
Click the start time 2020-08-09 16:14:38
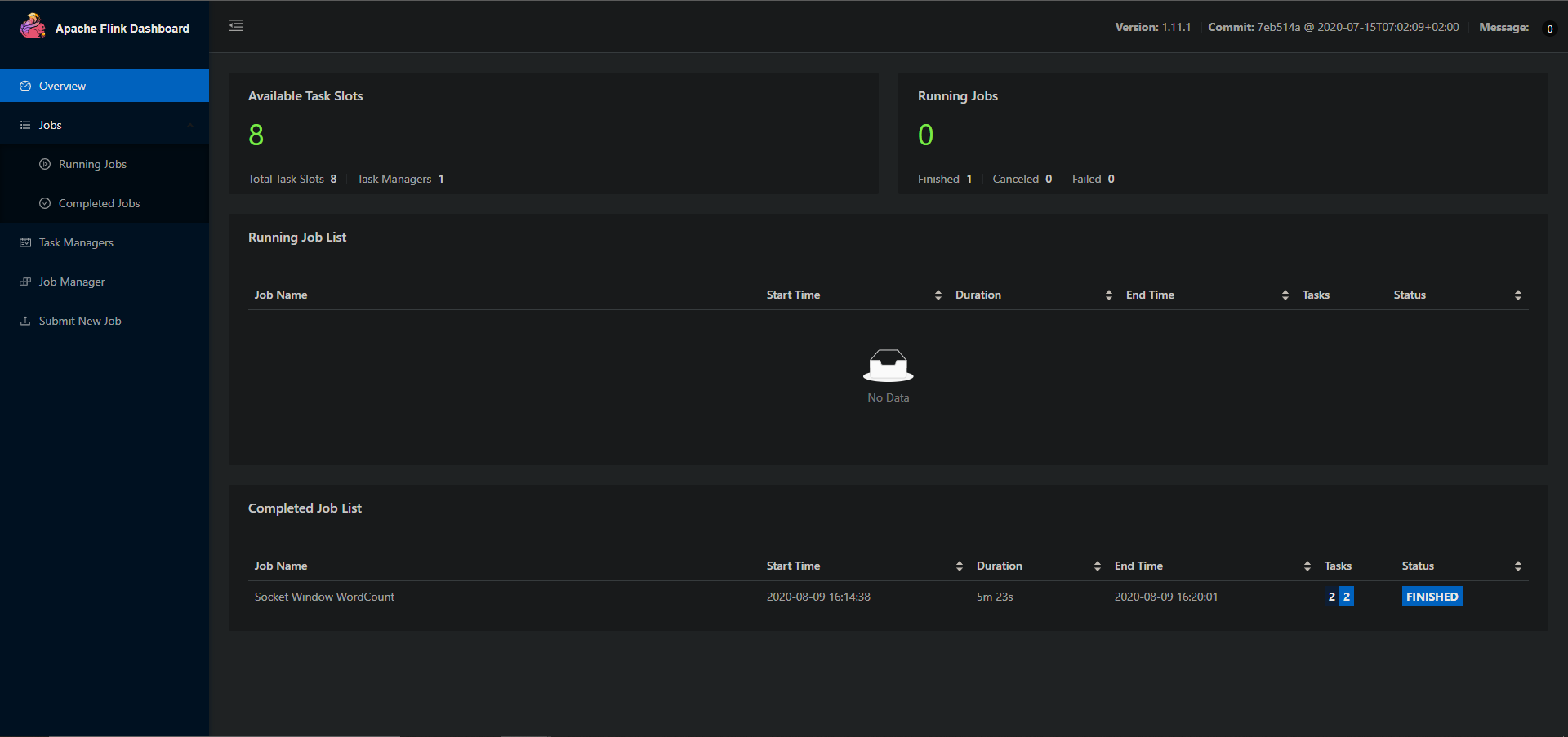pos(818,597)
